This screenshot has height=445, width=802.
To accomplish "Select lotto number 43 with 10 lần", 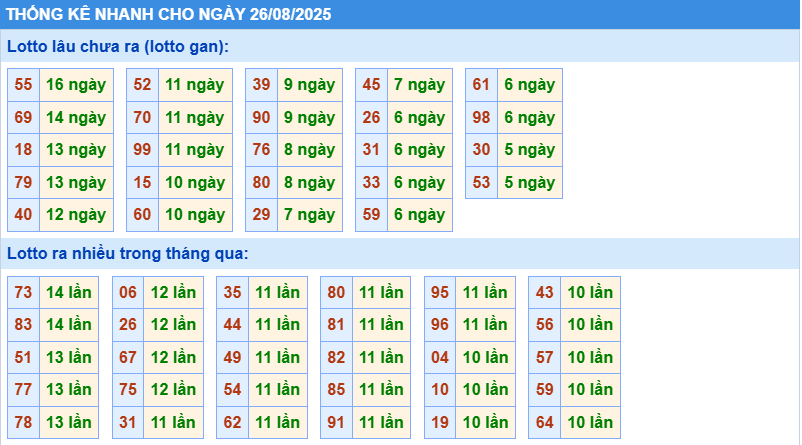I will tap(544, 293).
